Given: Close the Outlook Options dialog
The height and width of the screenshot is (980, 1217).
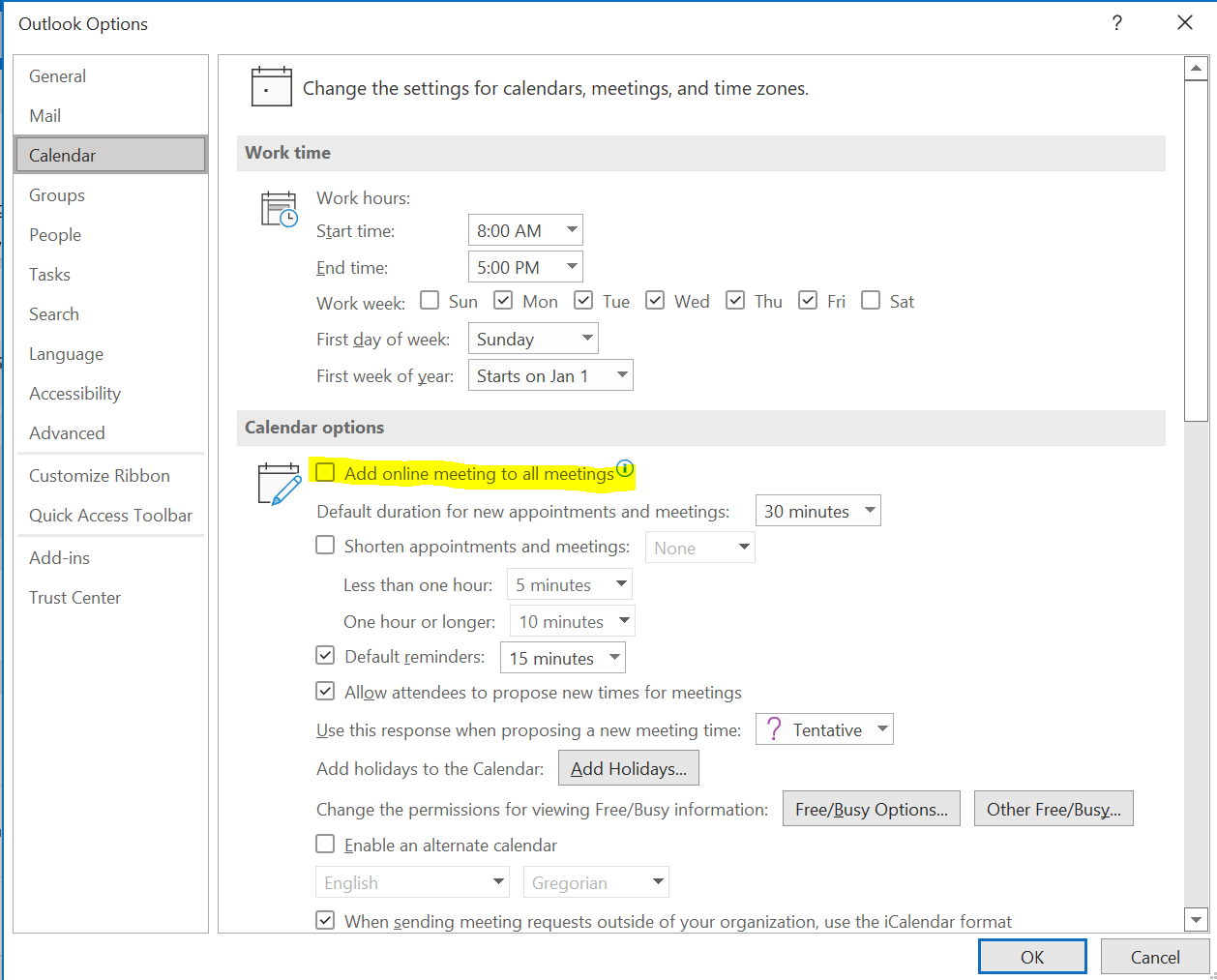Looking at the screenshot, I should 1185,22.
